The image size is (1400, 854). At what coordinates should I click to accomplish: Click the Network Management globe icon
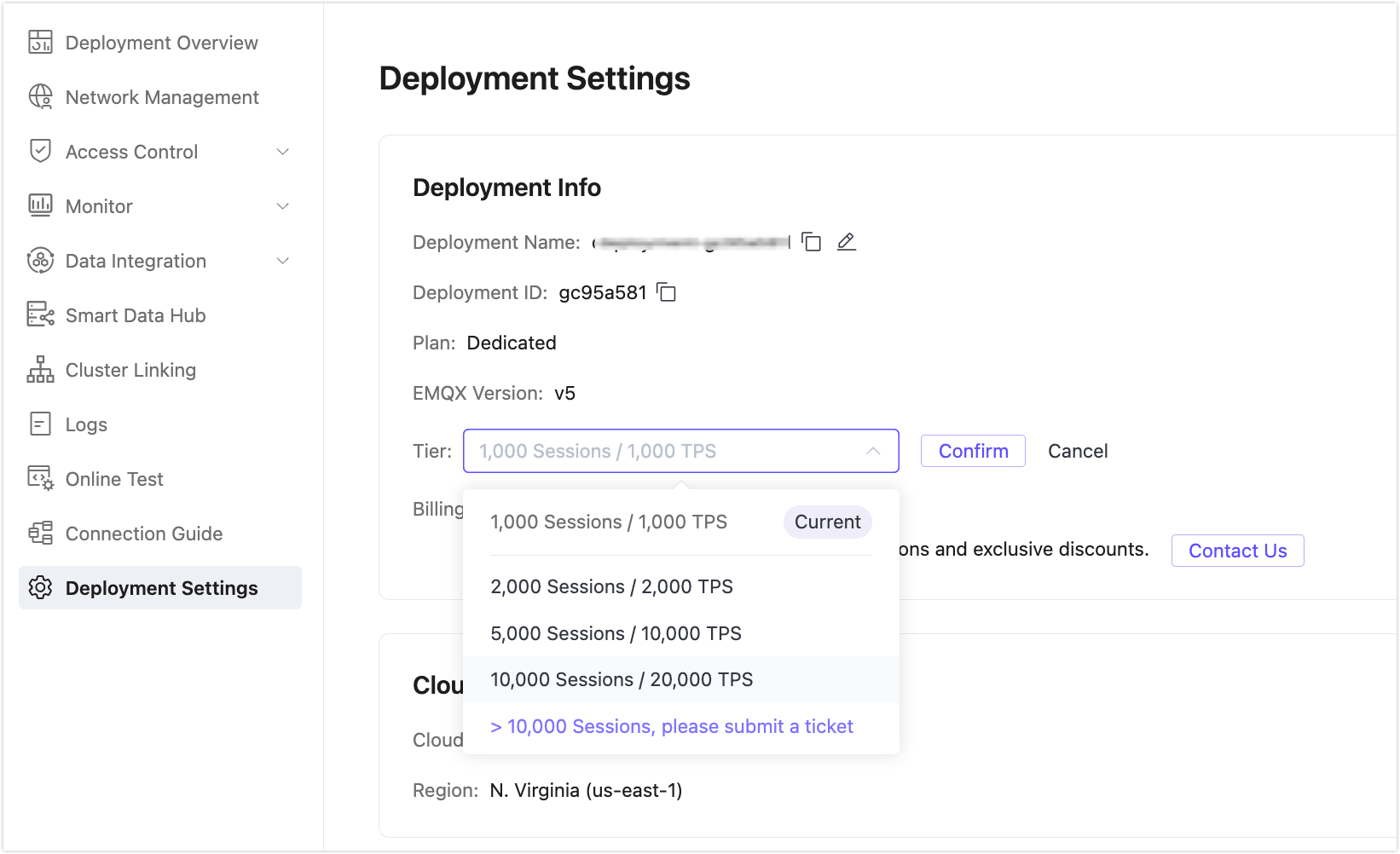tap(40, 97)
